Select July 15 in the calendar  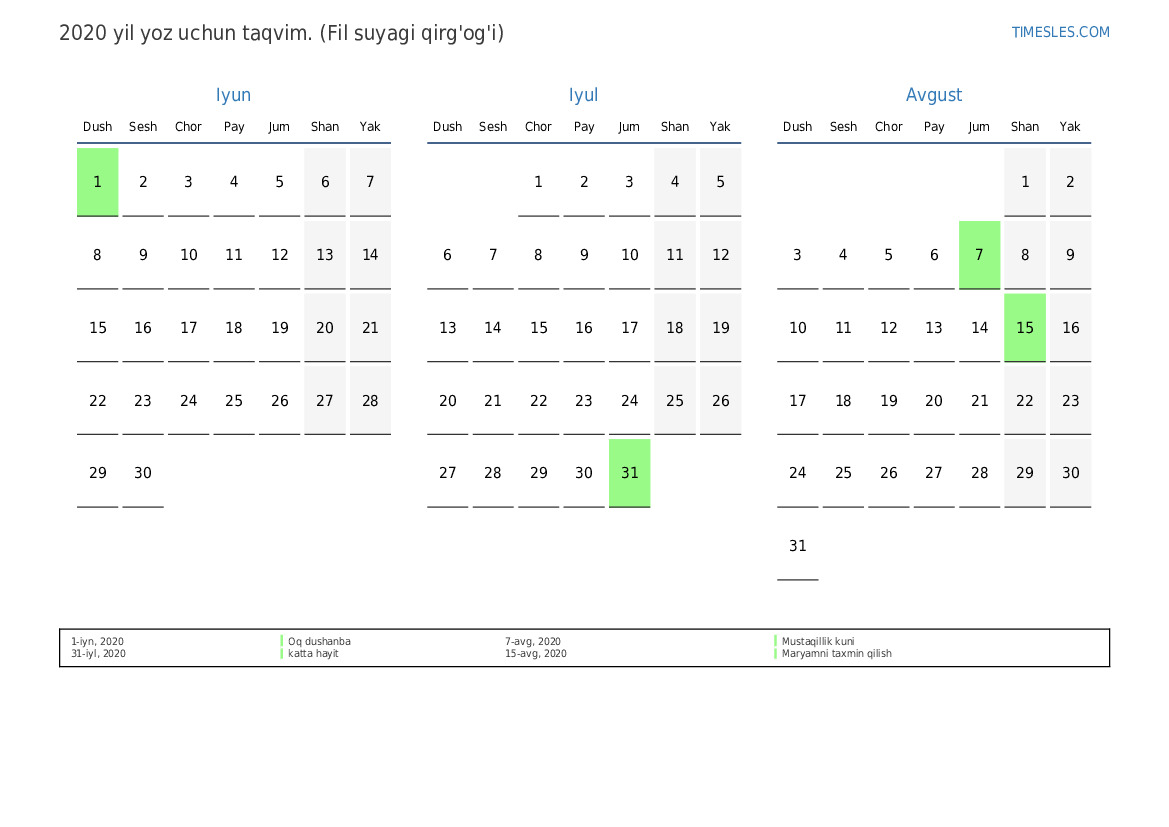coord(538,328)
